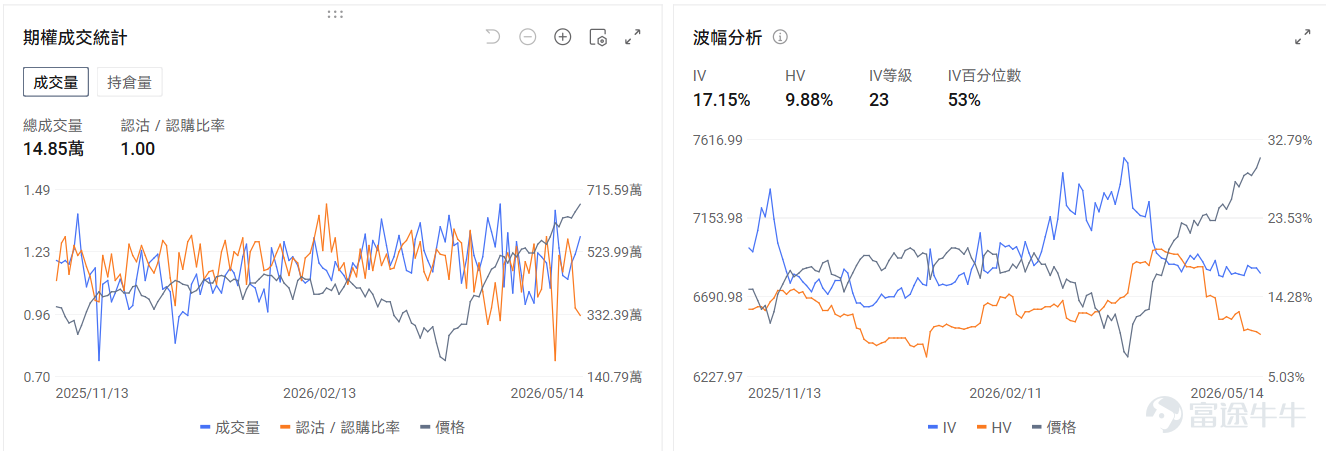
Task: Toggle HV series in 波幅分析 legend
Action: 994,427
